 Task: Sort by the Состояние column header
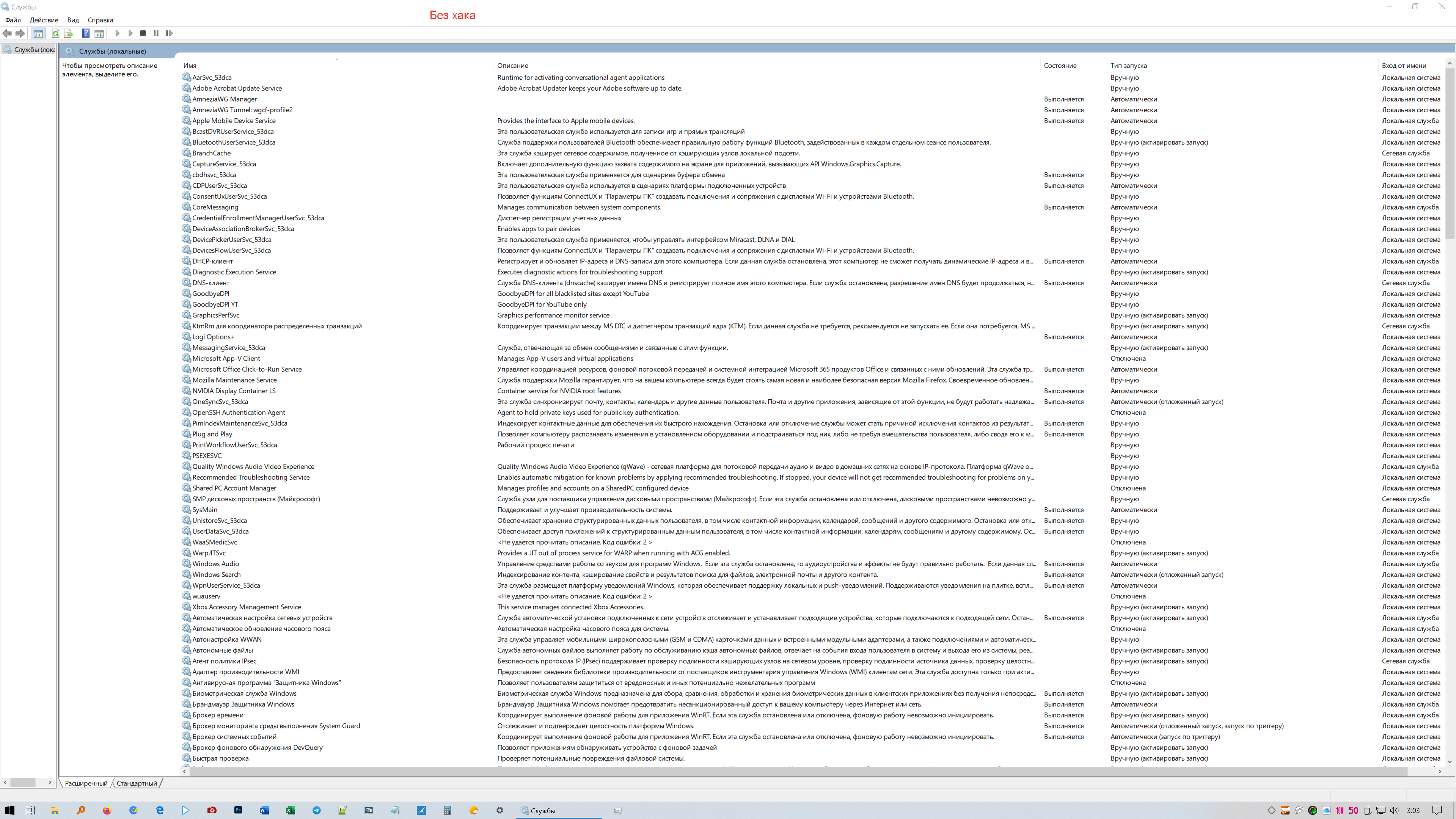coord(1060,66)
